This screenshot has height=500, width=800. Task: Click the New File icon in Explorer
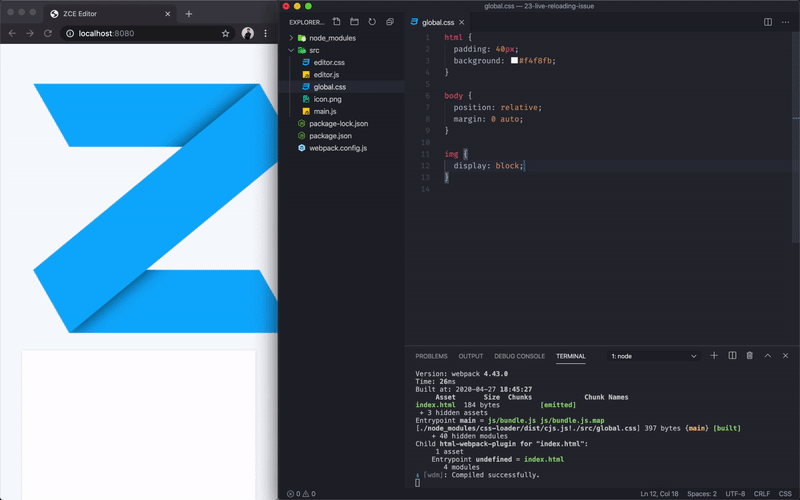point(336,22)
